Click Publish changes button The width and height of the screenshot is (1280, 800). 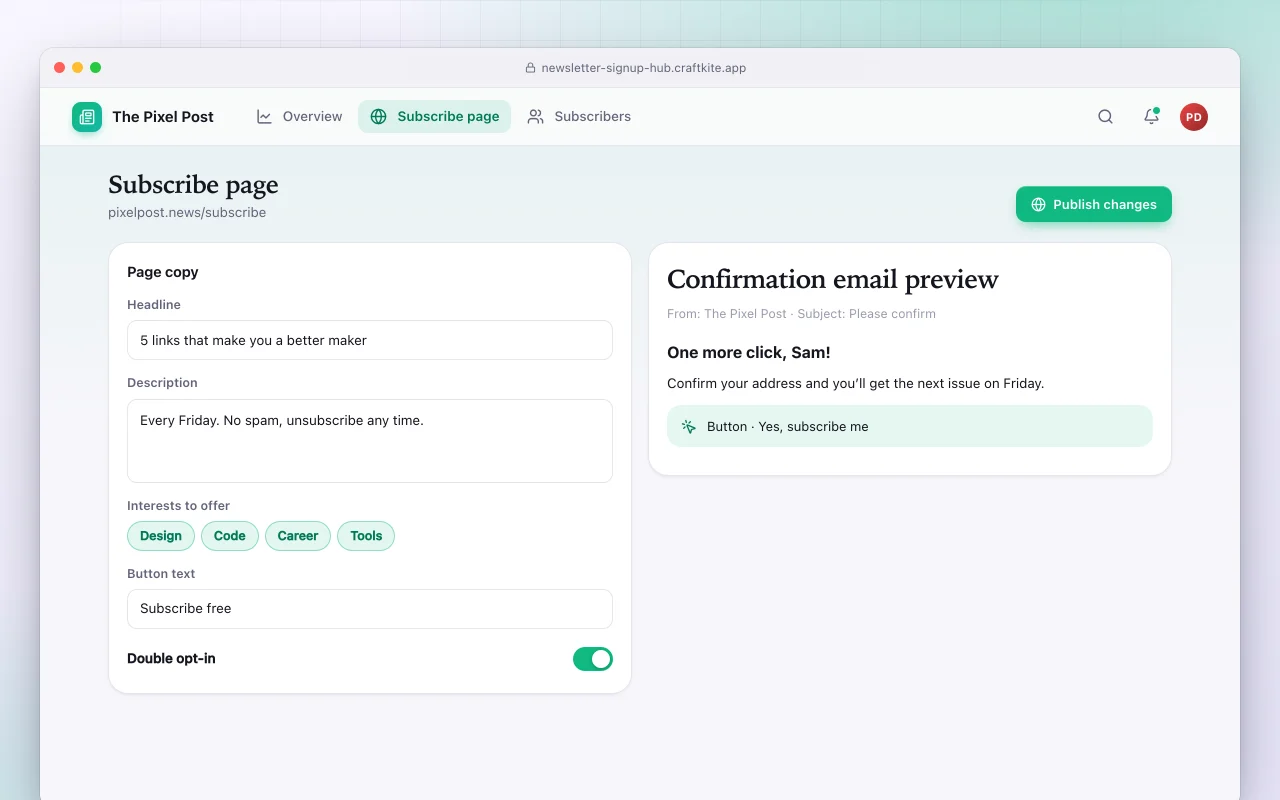(x=1094, y=204)
